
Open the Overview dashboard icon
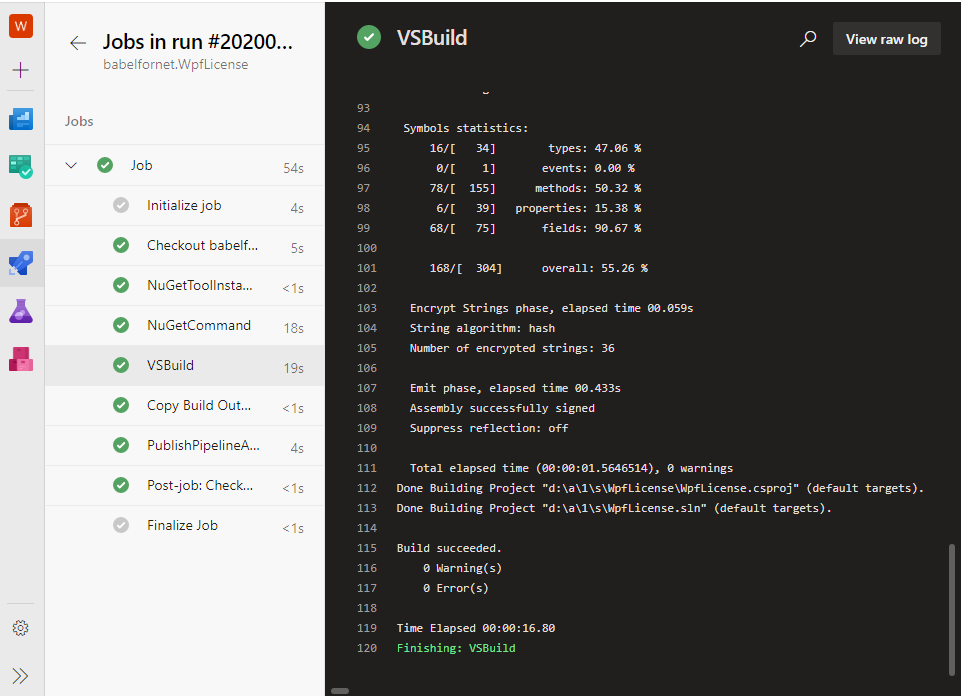click(x=21, y=119)
